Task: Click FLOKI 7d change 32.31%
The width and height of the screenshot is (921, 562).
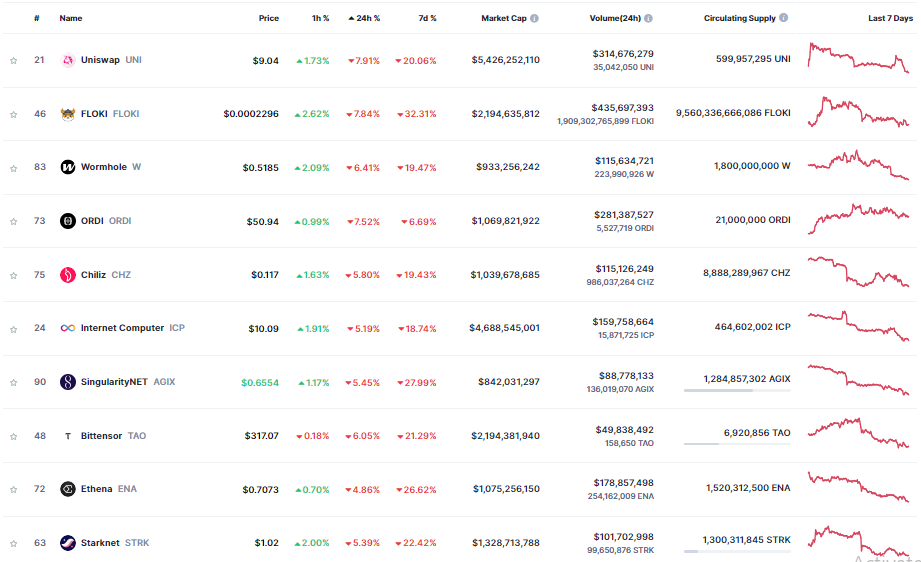Action: point(416,114)
